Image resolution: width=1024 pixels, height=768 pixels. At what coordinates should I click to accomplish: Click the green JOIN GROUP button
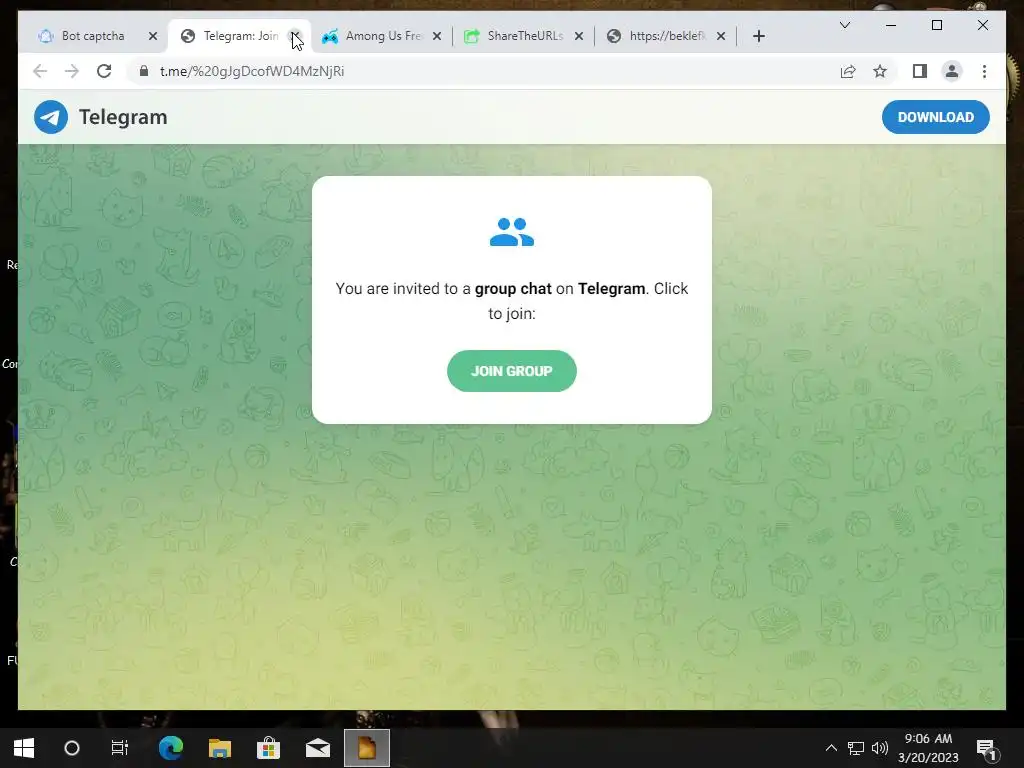pos(511,371)
